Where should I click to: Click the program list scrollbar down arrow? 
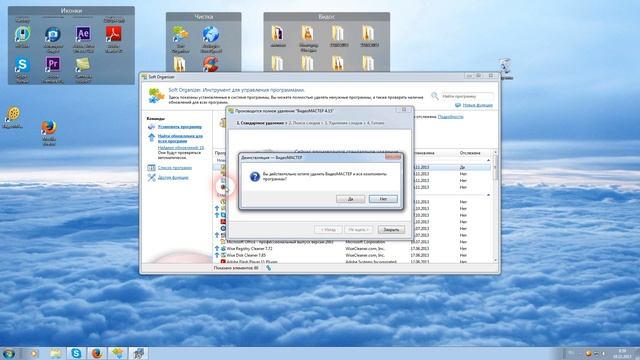[496, 260]
